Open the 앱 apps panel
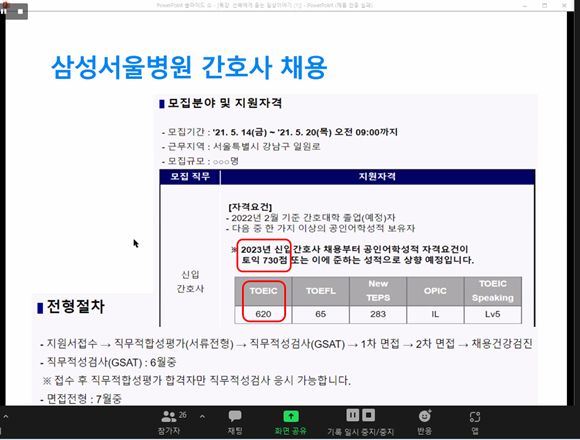Screen dimensions: 580x440 click(x=475, y=422)
